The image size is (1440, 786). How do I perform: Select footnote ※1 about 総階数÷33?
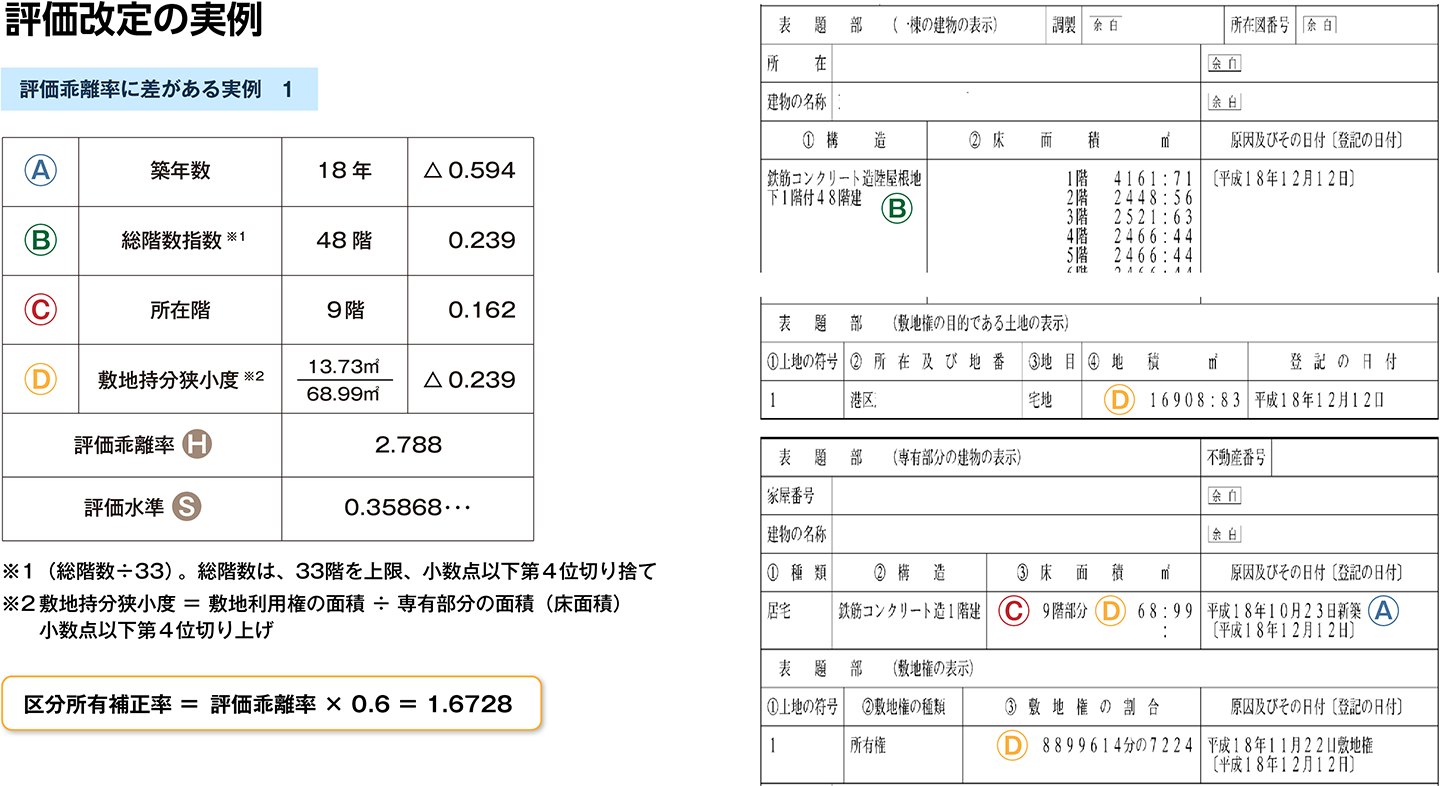click(329, 572)
